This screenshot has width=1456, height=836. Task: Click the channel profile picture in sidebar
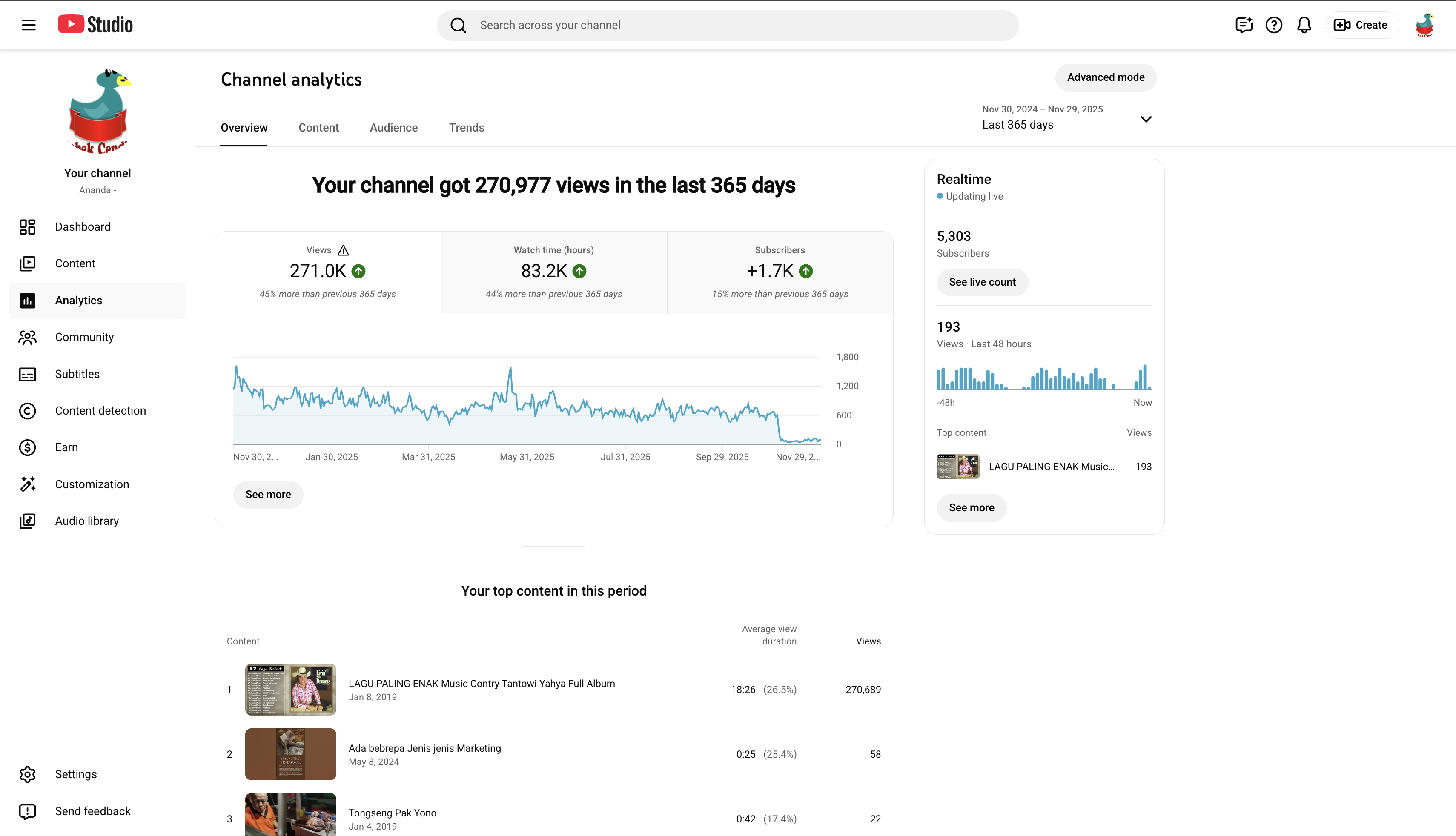98,111
